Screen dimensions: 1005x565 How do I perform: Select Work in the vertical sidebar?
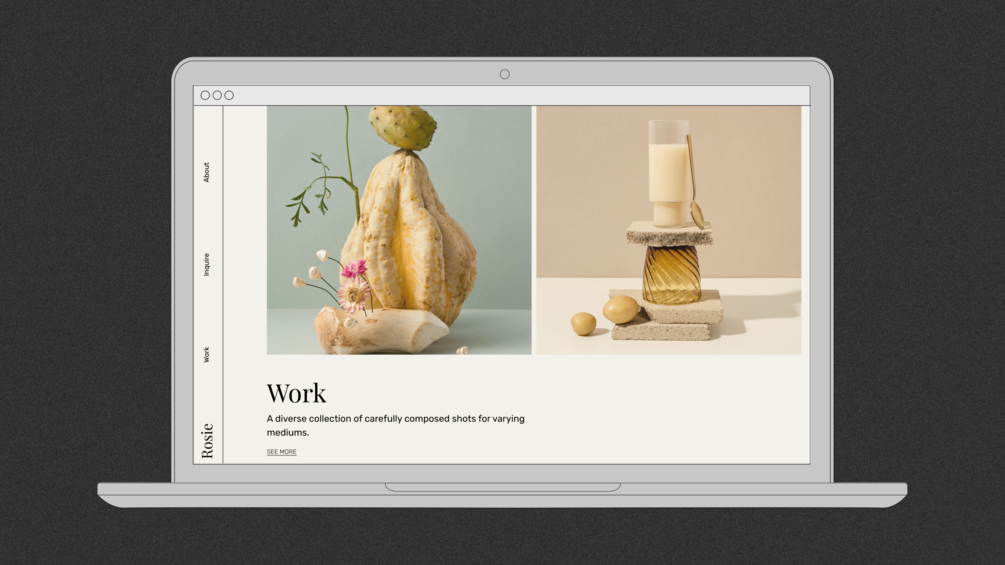point(206,355)
